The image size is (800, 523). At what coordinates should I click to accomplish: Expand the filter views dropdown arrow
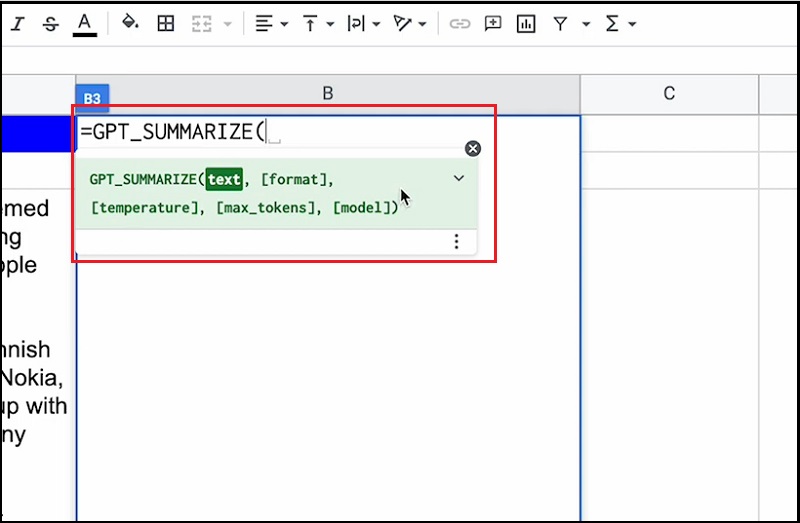(586, 24)
